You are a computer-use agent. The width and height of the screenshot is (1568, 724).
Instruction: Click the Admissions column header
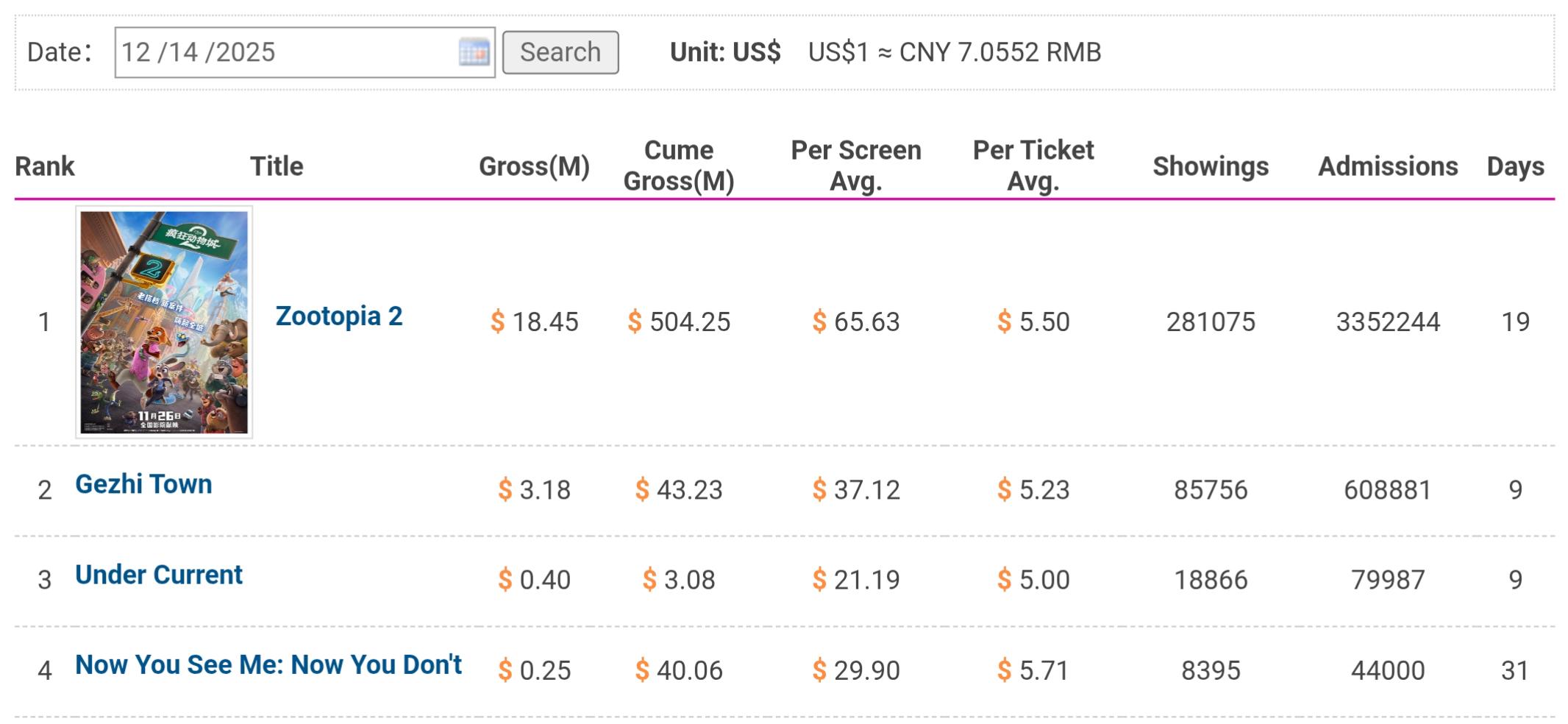tap(1388, 166)
